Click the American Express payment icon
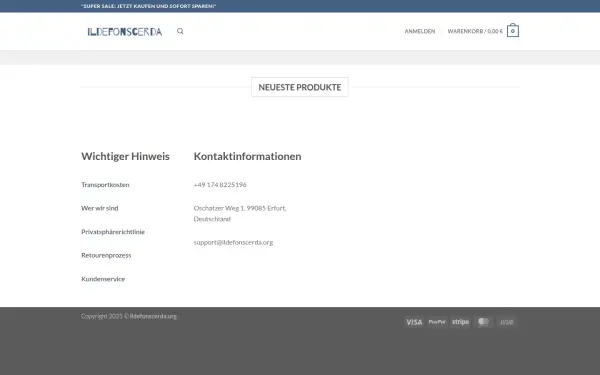 (x=507, y=322)
